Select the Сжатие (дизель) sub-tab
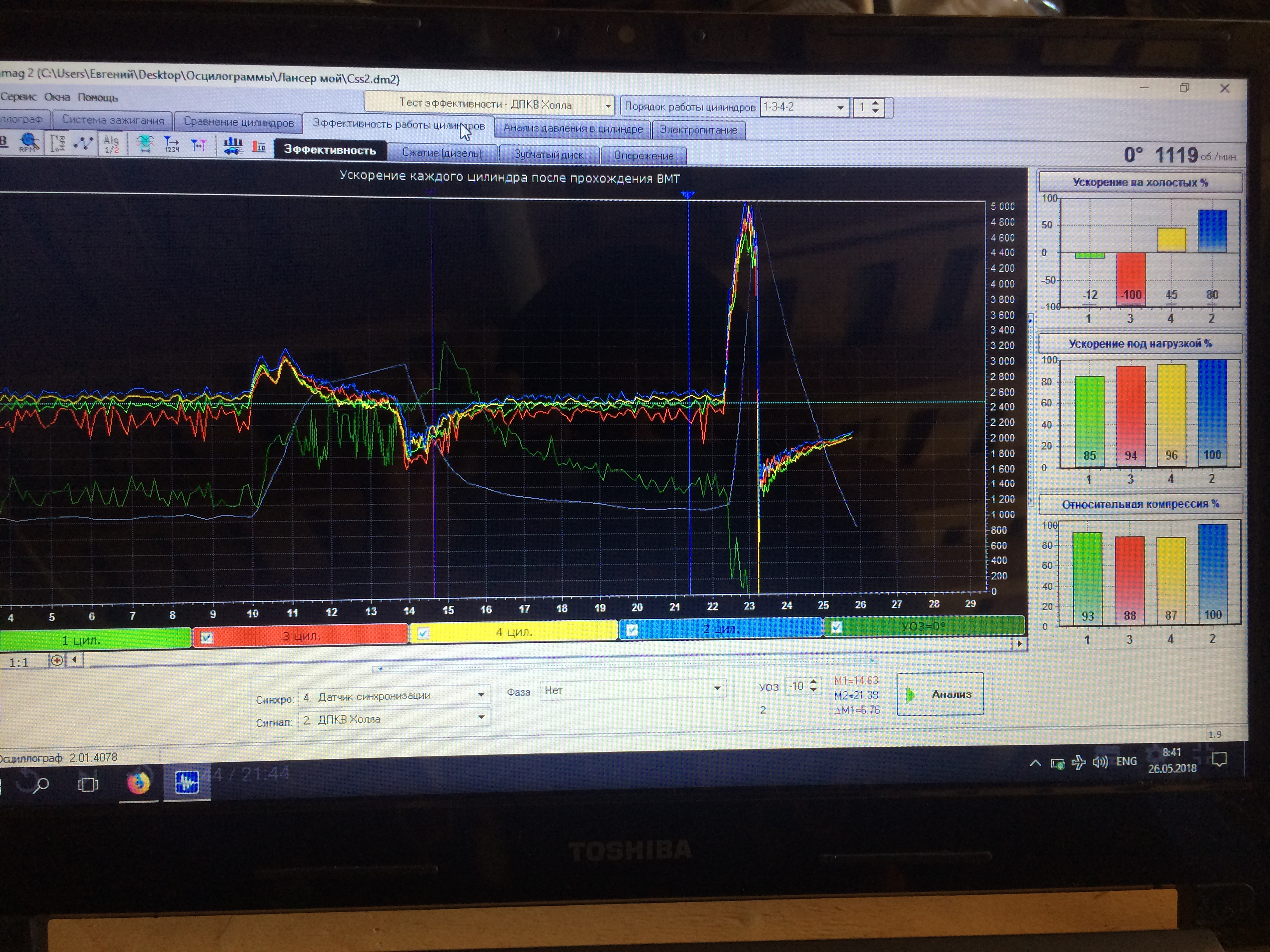 [442, 153]
